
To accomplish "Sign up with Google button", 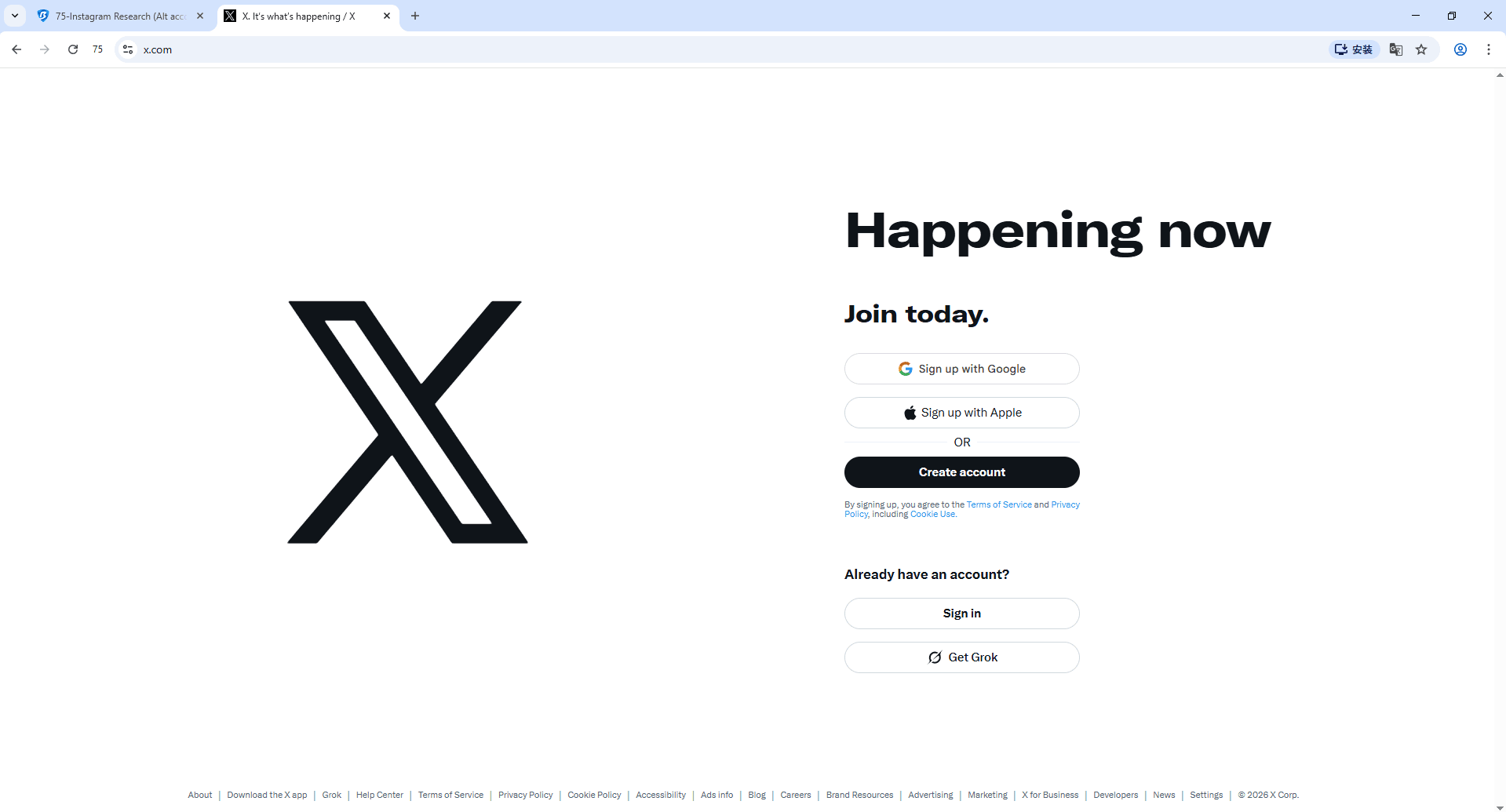I will [962, 369].
